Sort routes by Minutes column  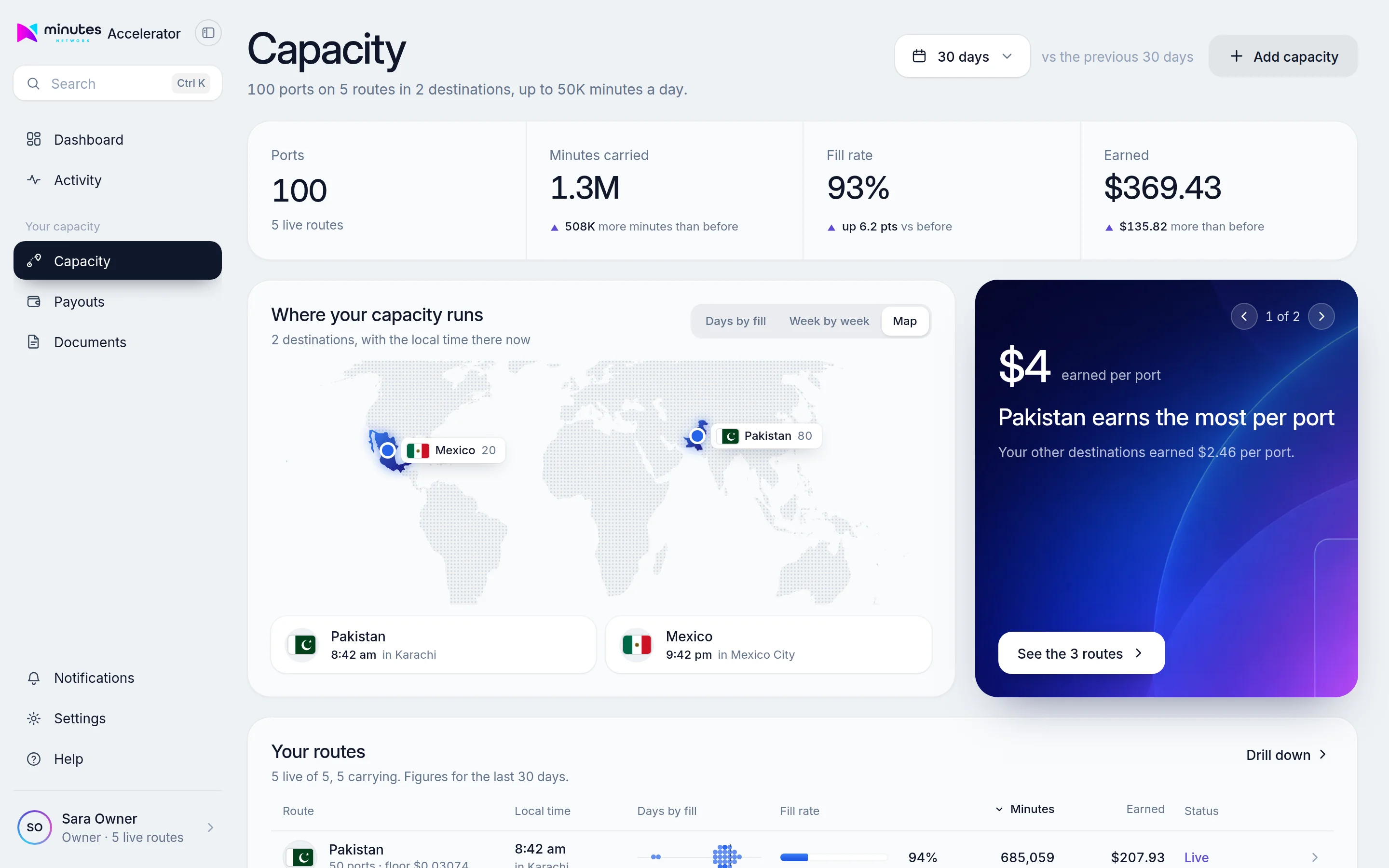[1024, 809]
